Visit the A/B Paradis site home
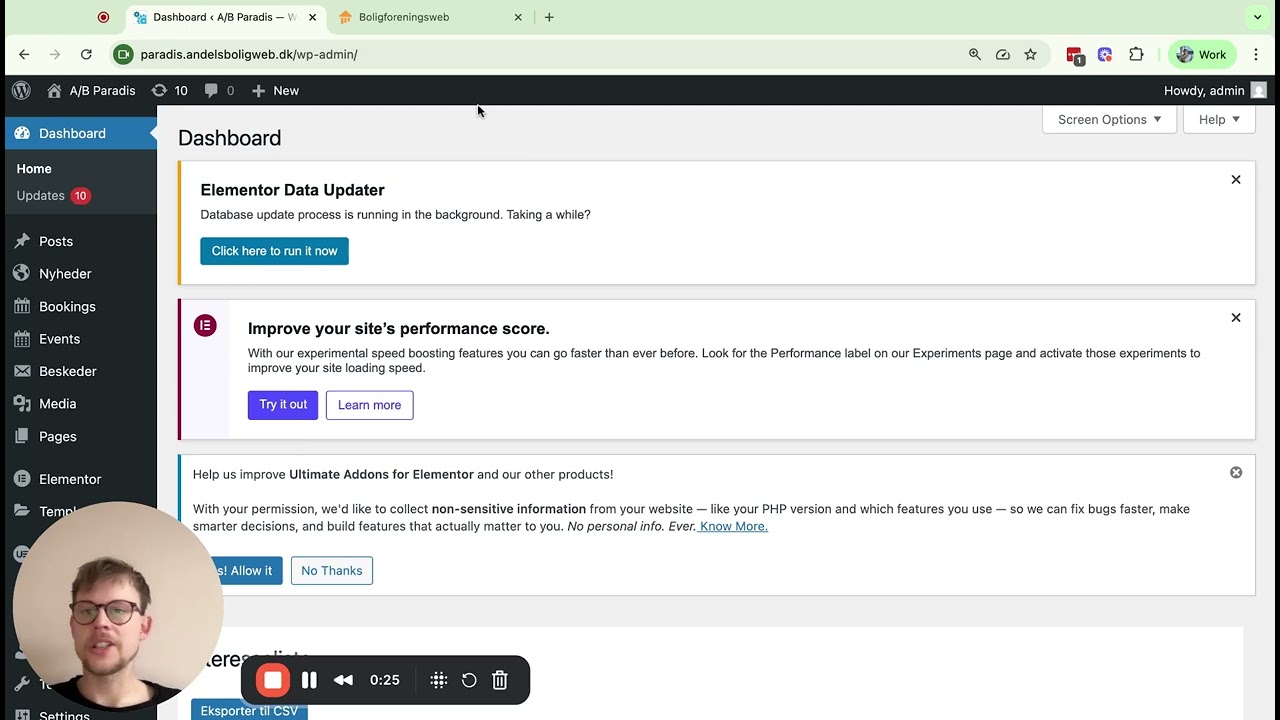Screen dimensions: 1280x720 point(91,90)
